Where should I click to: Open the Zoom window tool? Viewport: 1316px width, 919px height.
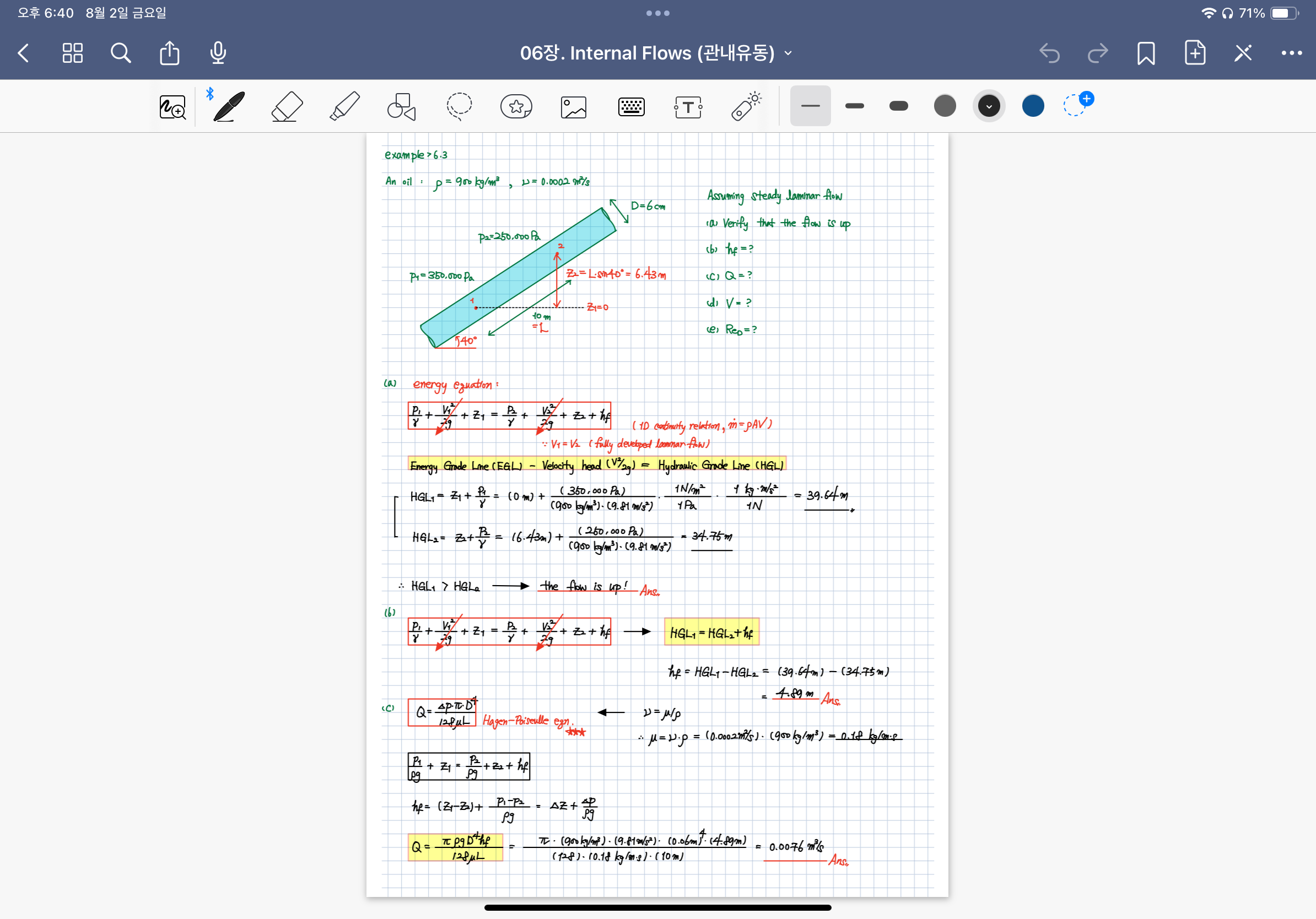172,106
